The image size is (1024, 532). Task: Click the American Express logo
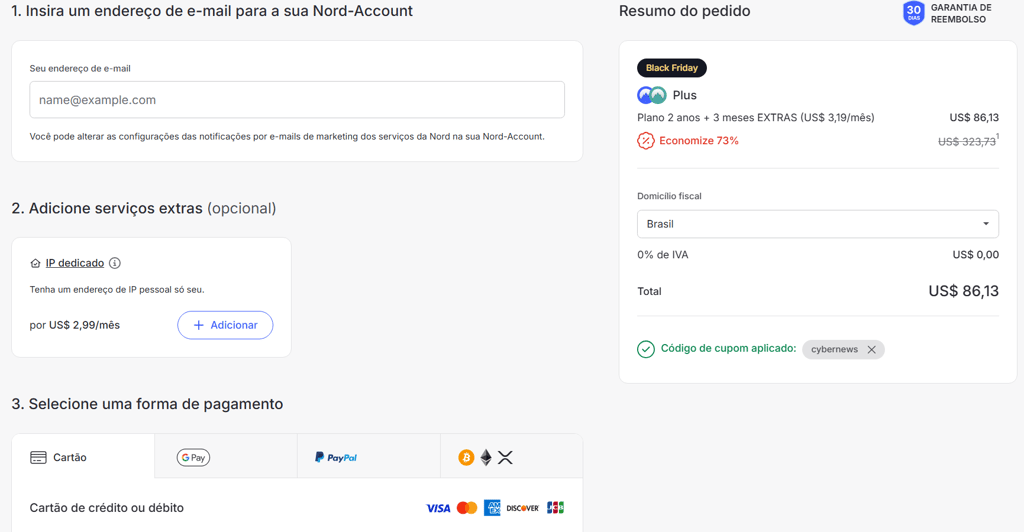[x=492, y=508]
